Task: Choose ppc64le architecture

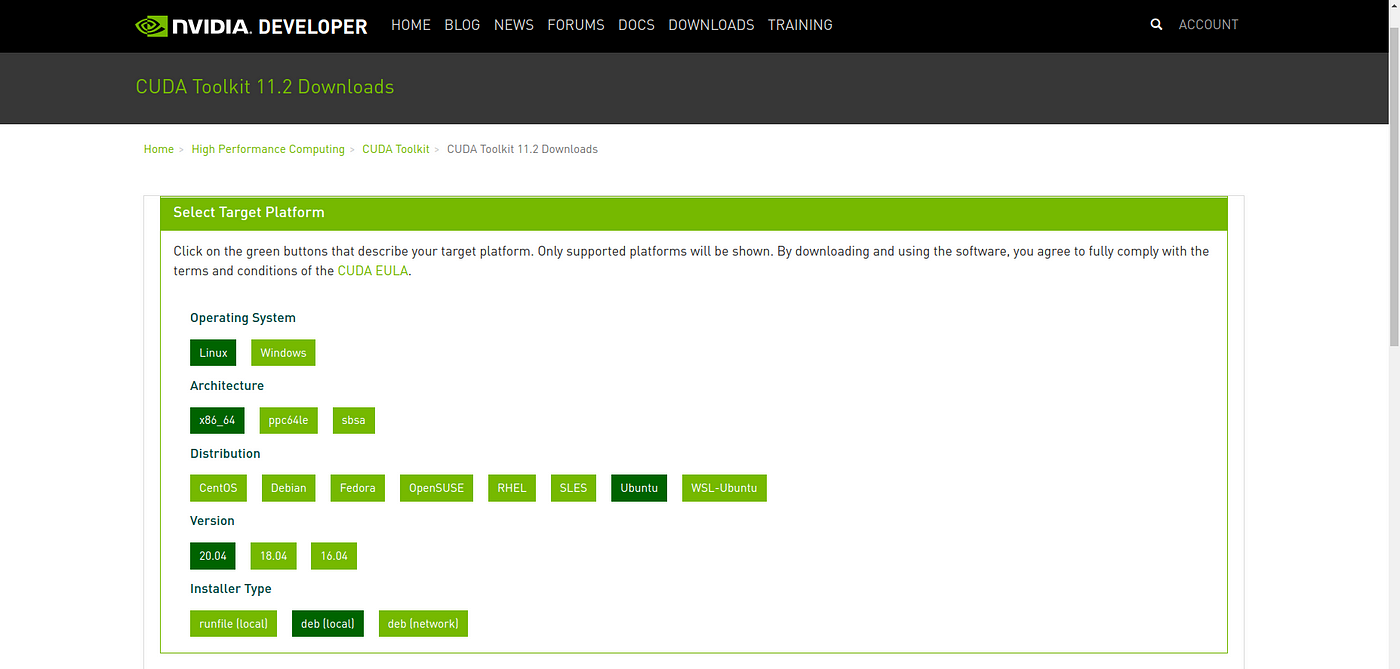Action: [288, 421]
